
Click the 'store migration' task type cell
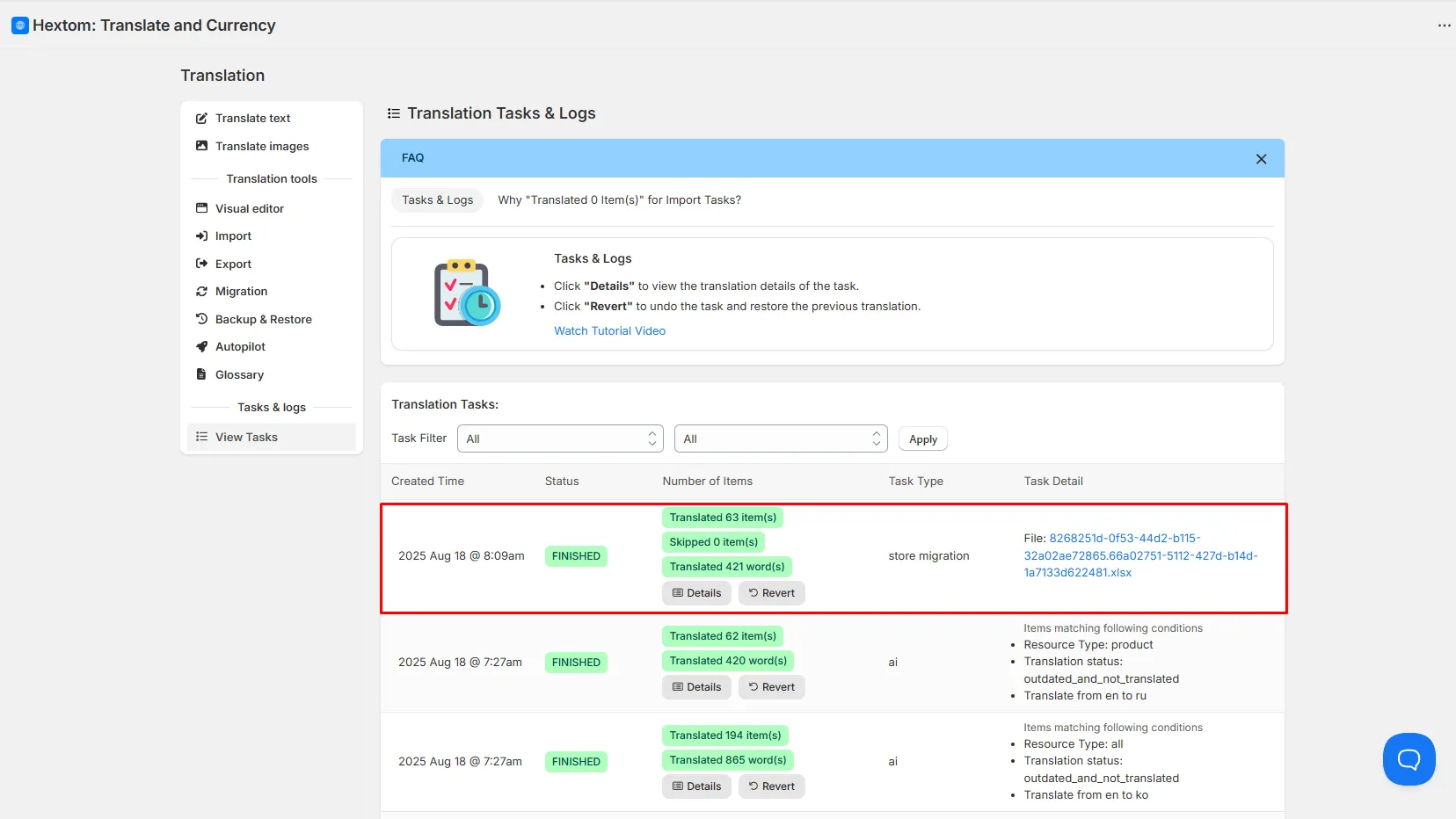coord(928,556)
